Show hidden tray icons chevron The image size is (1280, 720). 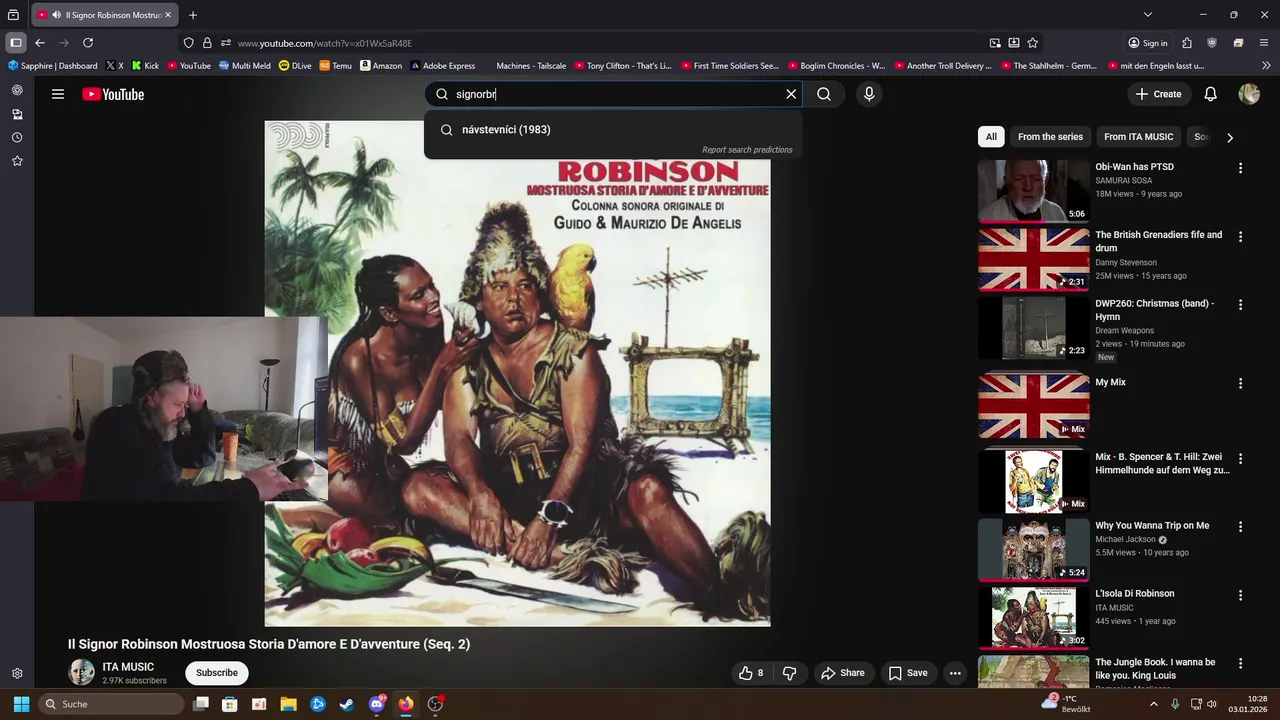(1153, 704)
